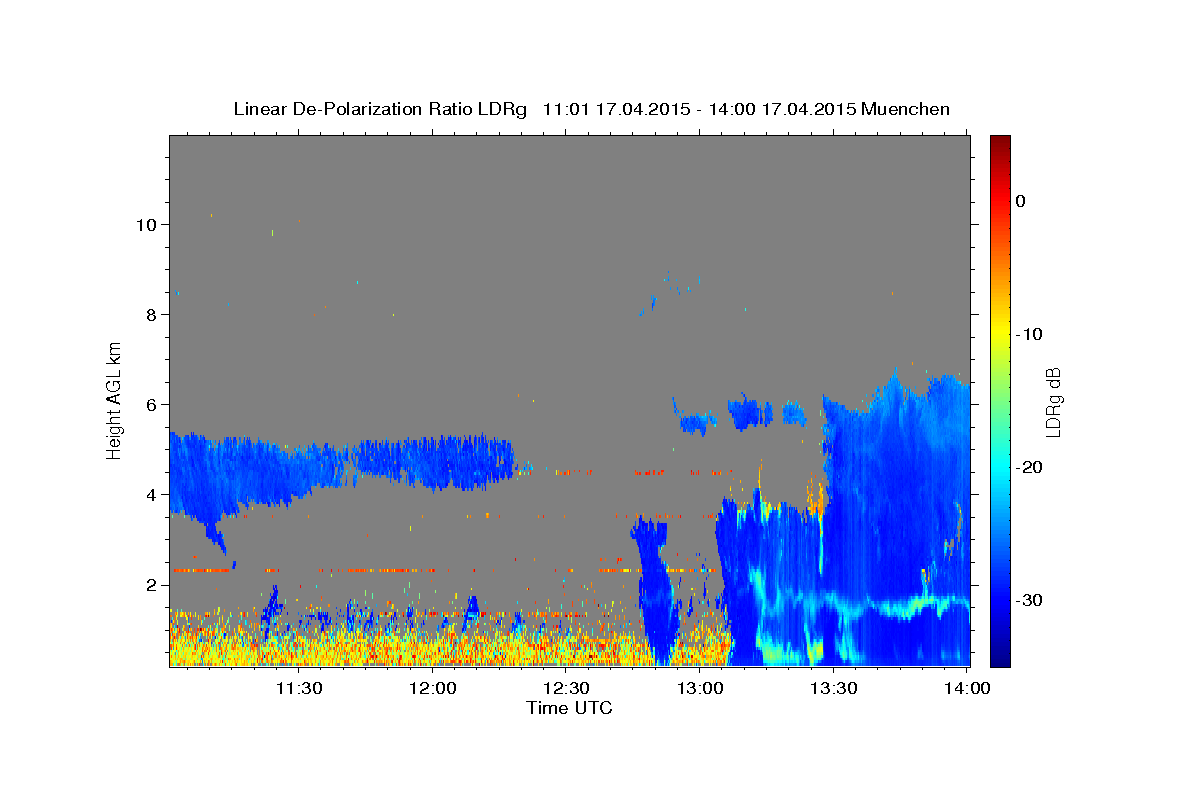This screenshot has height=800, width=1200.
Task: Click the '14:00' time axis label
Action: (x=967, y=688)
